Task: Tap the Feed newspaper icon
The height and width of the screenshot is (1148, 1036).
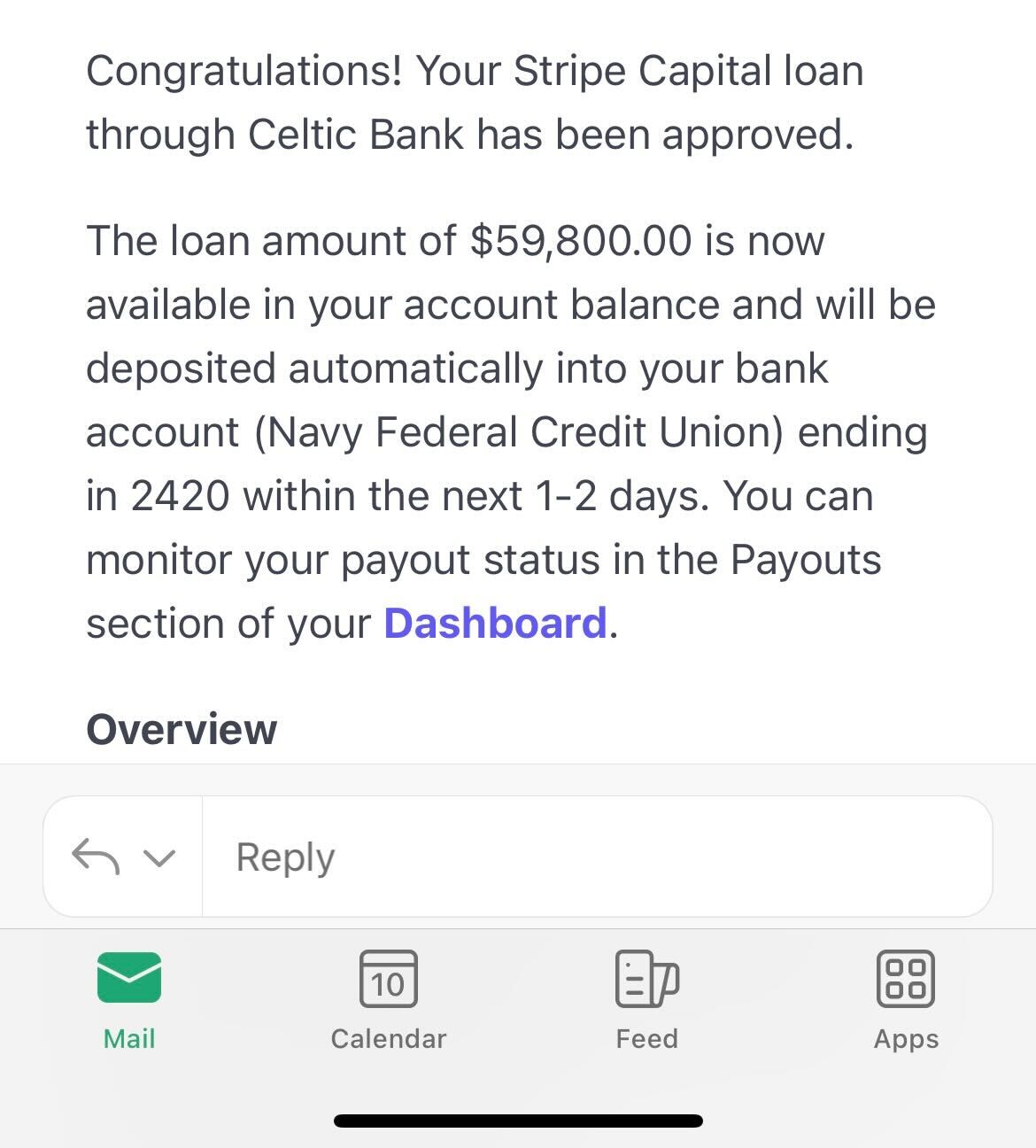Action: click(646, 978)
